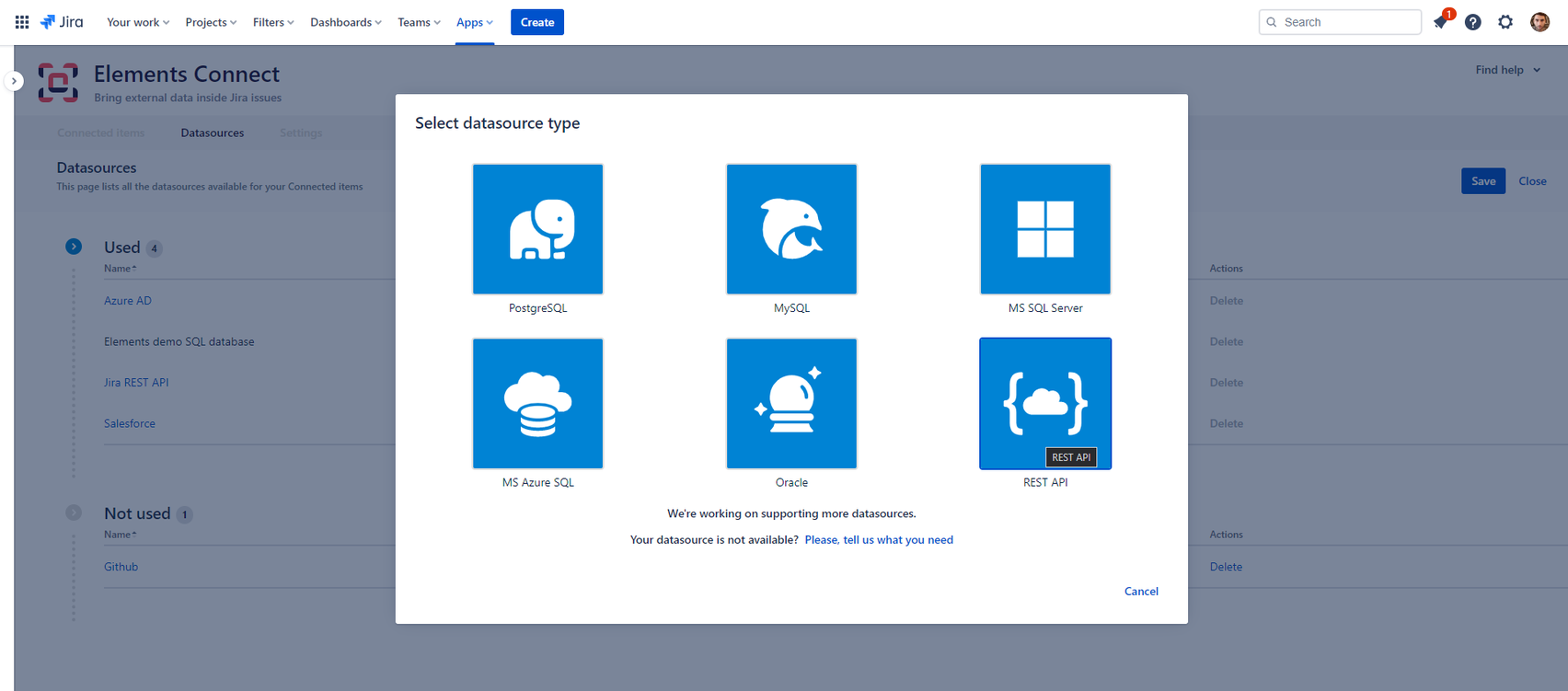1568x691 pixels.
Task: Open the notifications bell
Action: coord(1440,22)
